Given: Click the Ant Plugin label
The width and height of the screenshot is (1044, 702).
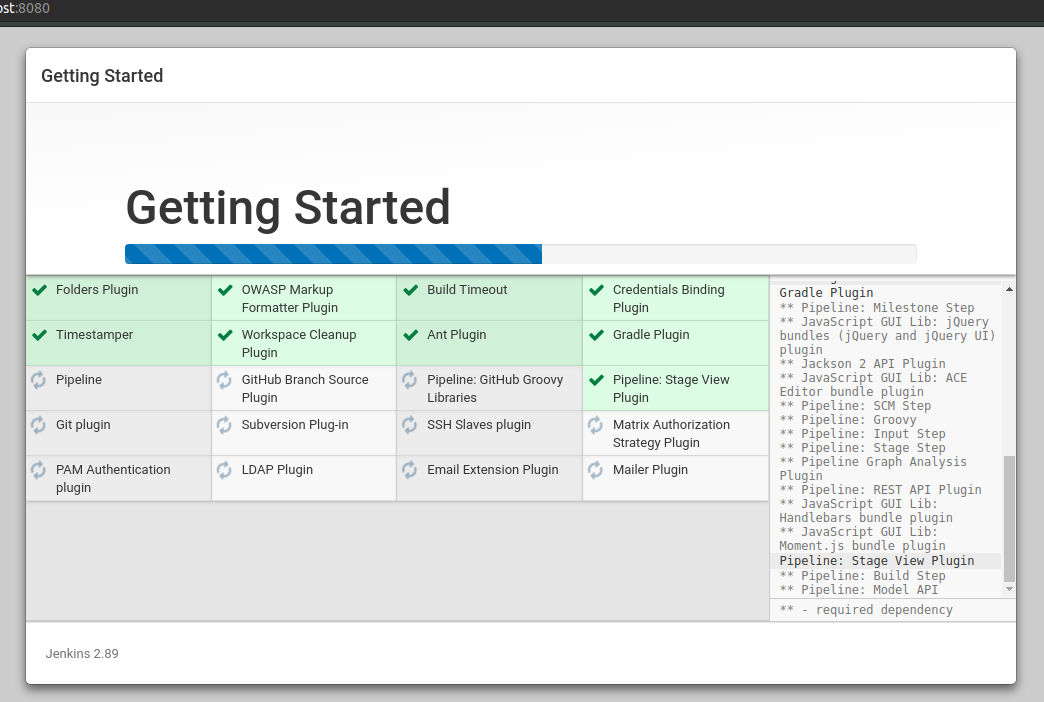Looking at the screenshot, I should pos(457,335).
